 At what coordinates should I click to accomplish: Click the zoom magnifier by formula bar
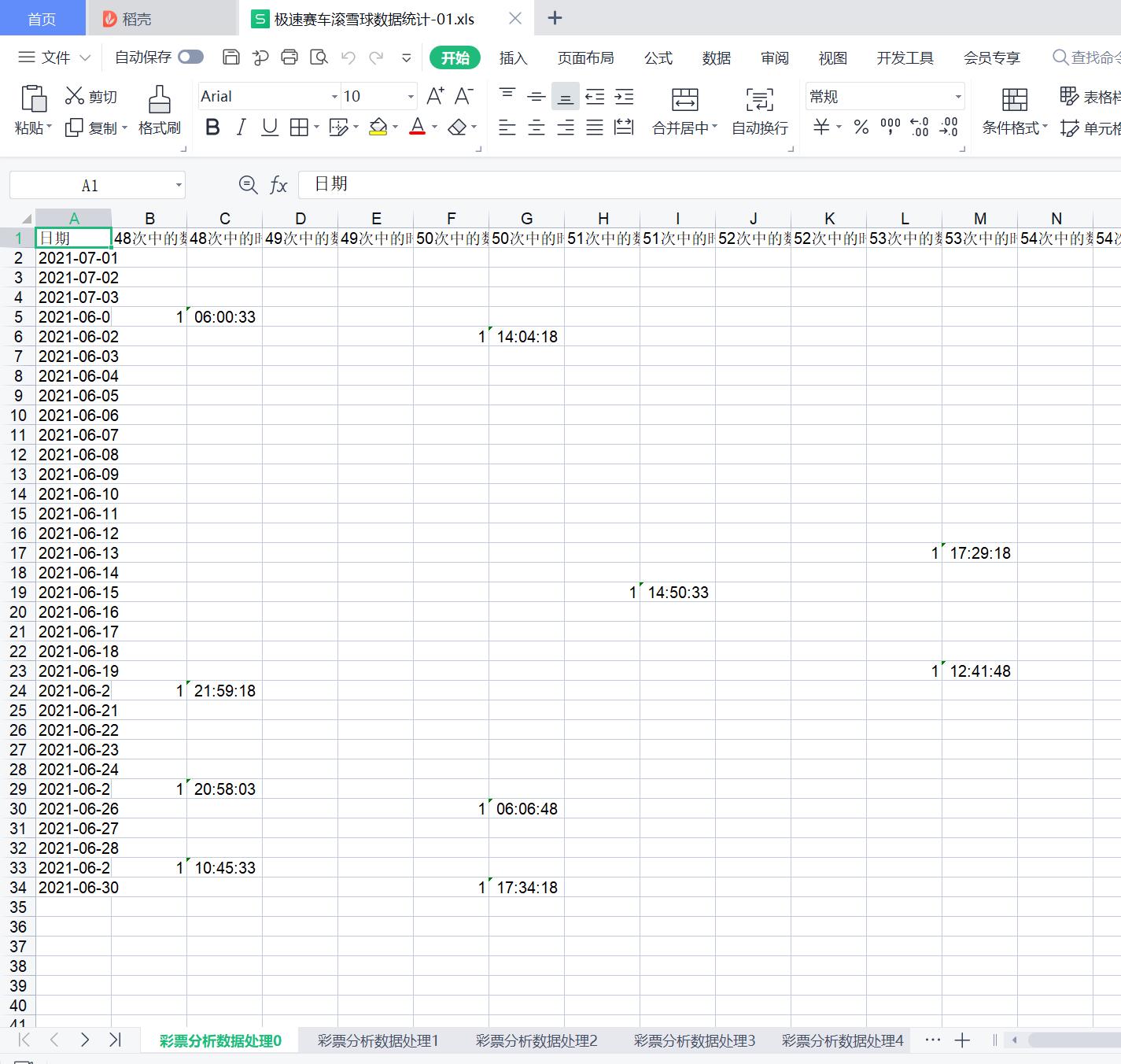pos(248,185)
